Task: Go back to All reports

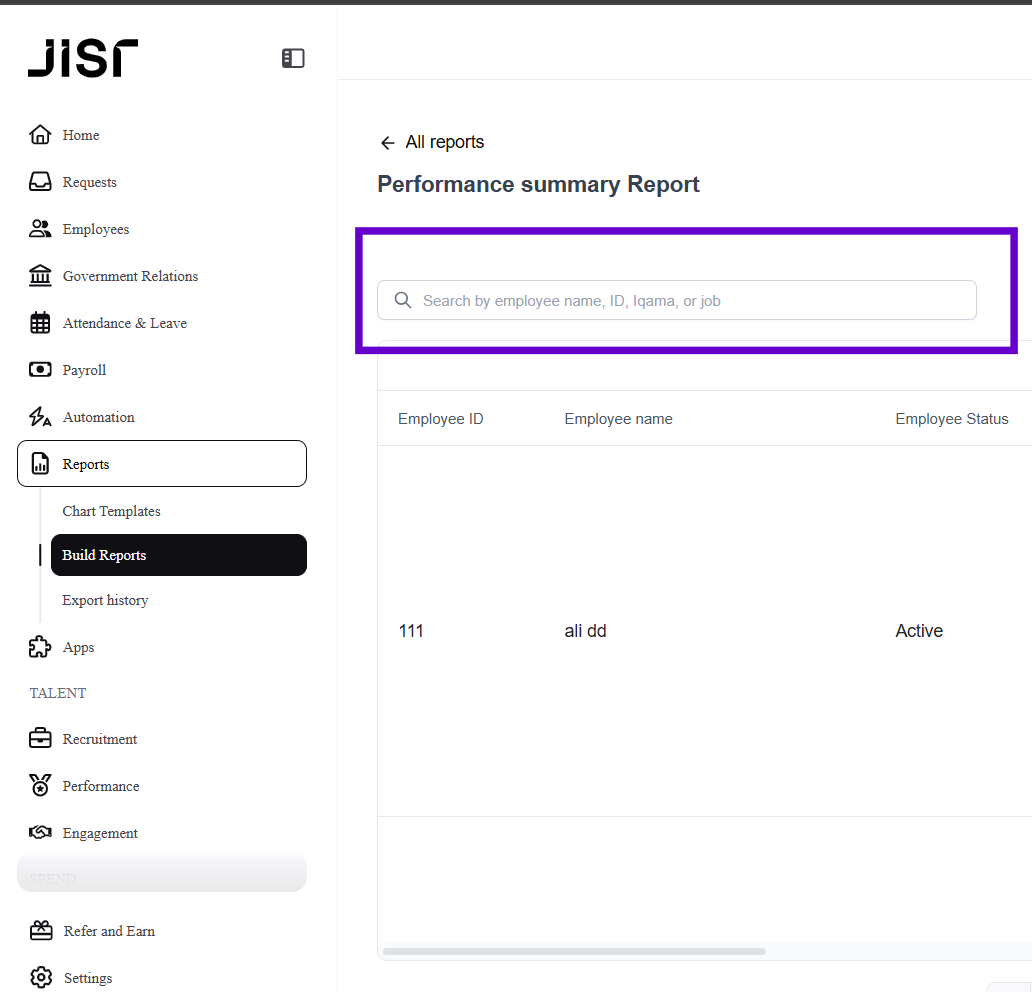Action: (x=432, y=142)
